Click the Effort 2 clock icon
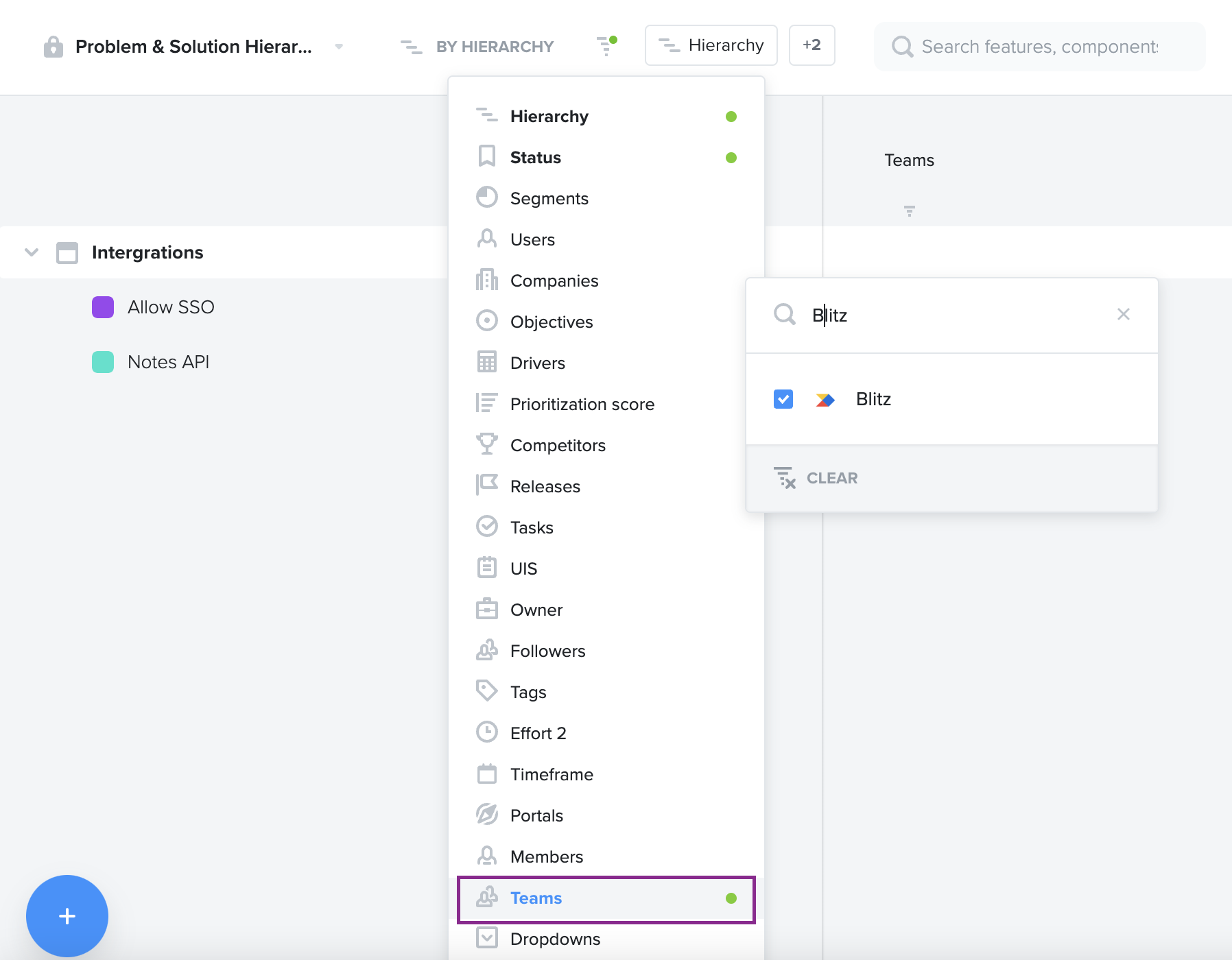This screenshot has height=960, width=1232. point(487,732)
